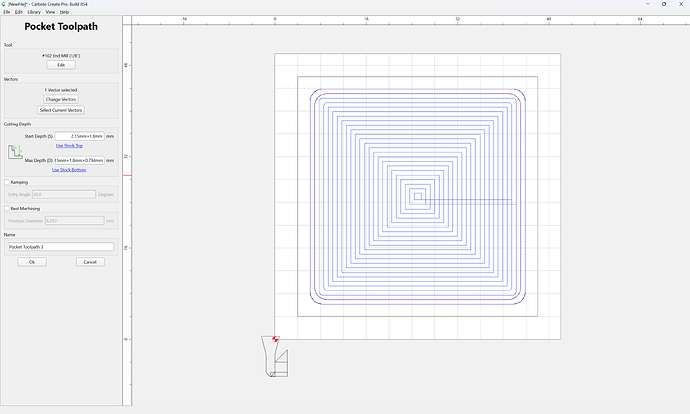Image resolution: width=690 pixels, height=414 pixels.
Task: Click the toolpath Name field
Action: tap(61, 247)
